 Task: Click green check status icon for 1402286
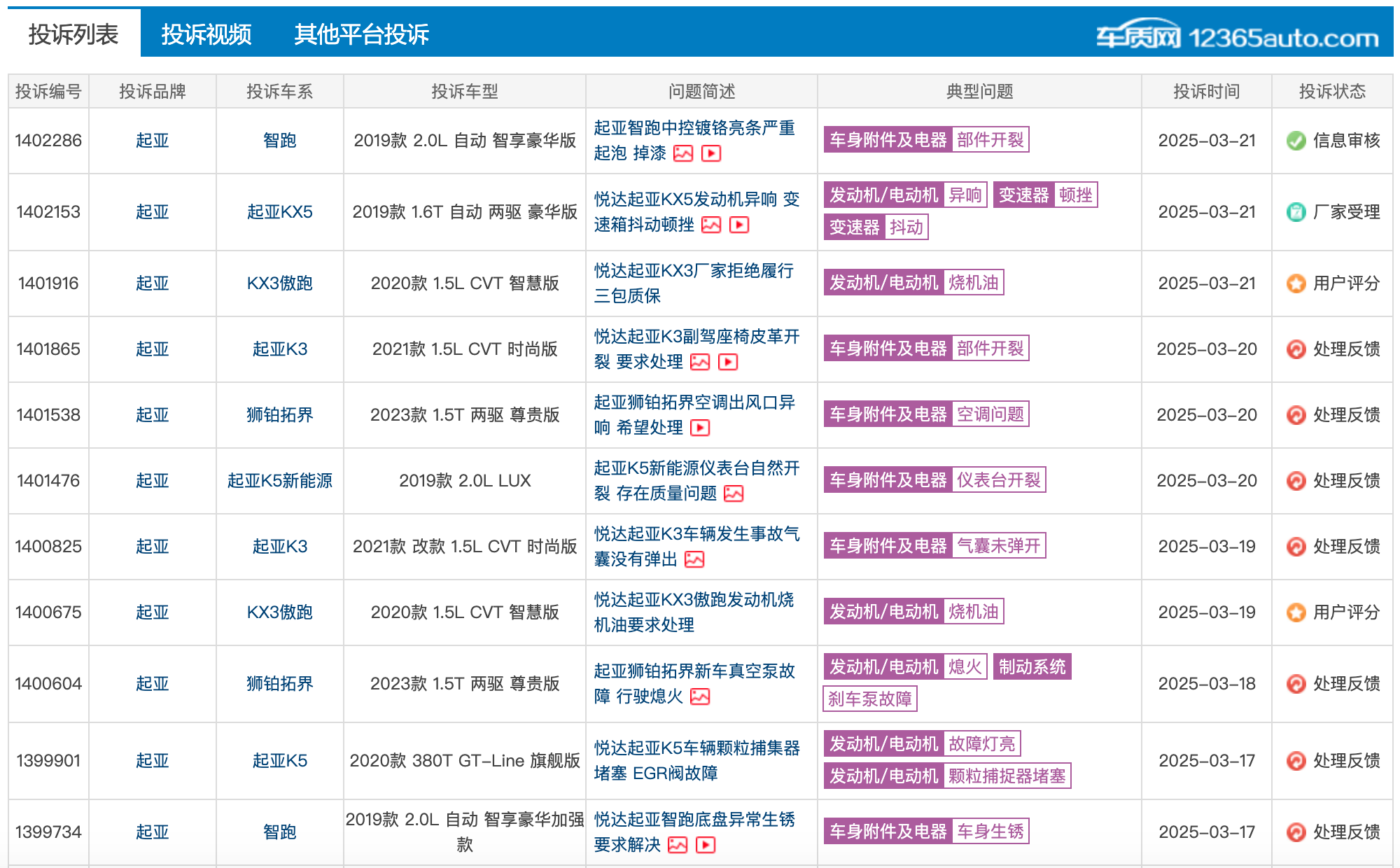tap(1296, 141)
